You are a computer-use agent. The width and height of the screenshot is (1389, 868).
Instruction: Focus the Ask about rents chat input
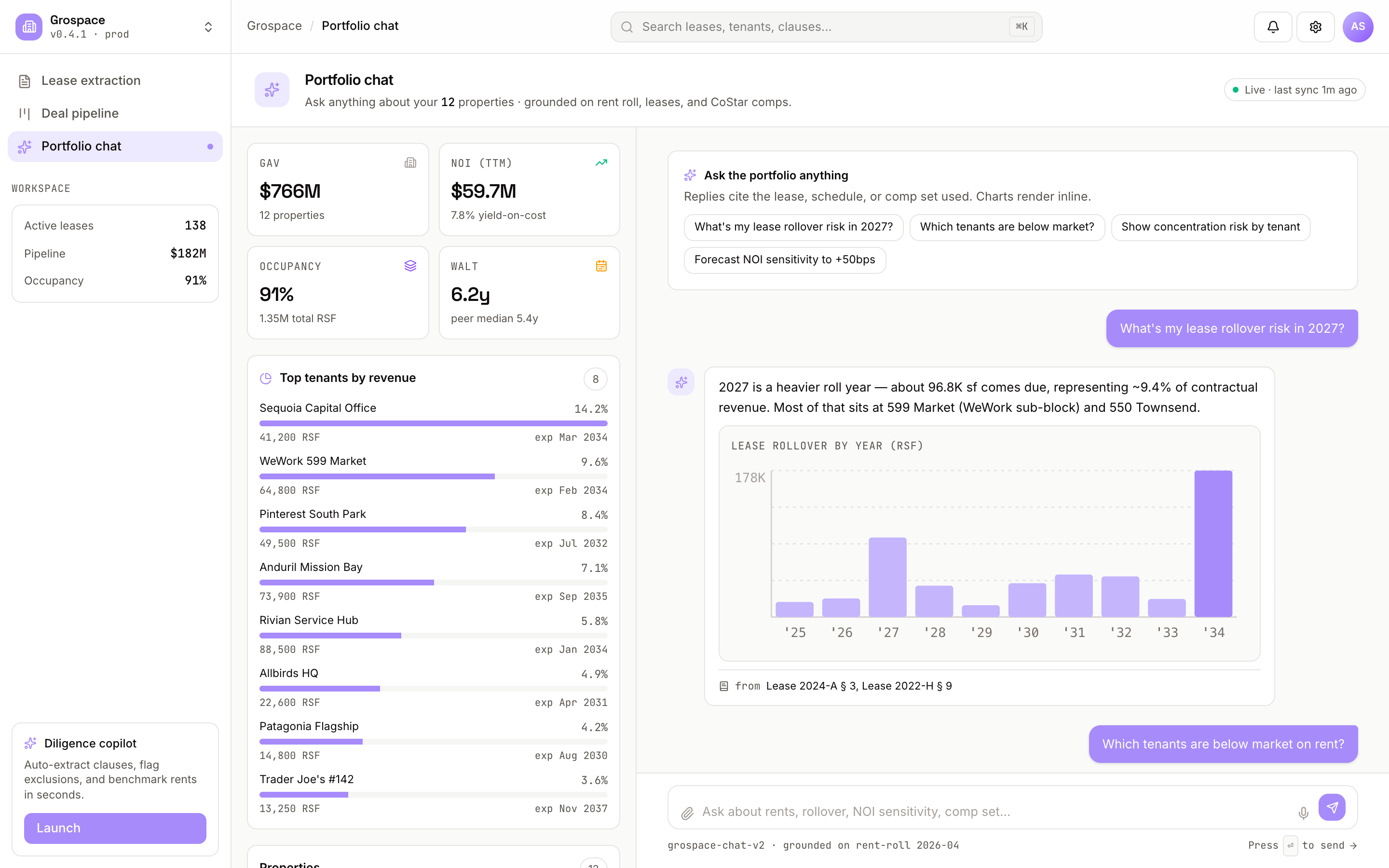pyautogui.click(x=993, y=812)
